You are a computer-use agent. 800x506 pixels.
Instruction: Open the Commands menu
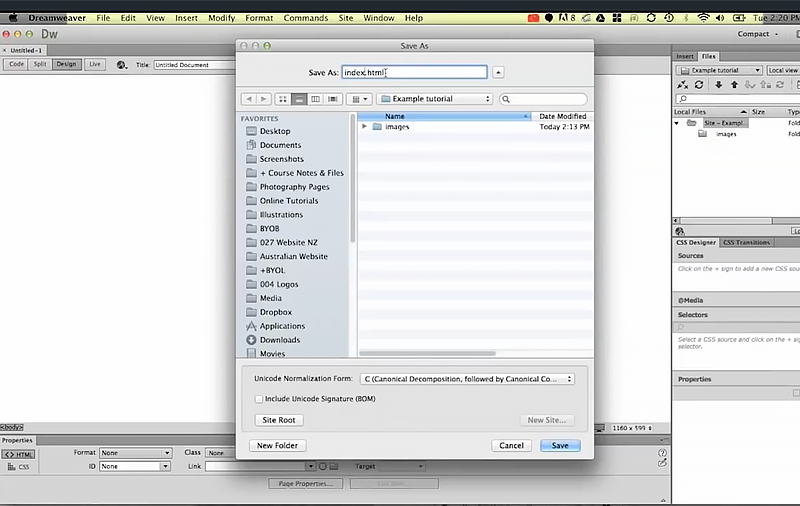(306, 18)
